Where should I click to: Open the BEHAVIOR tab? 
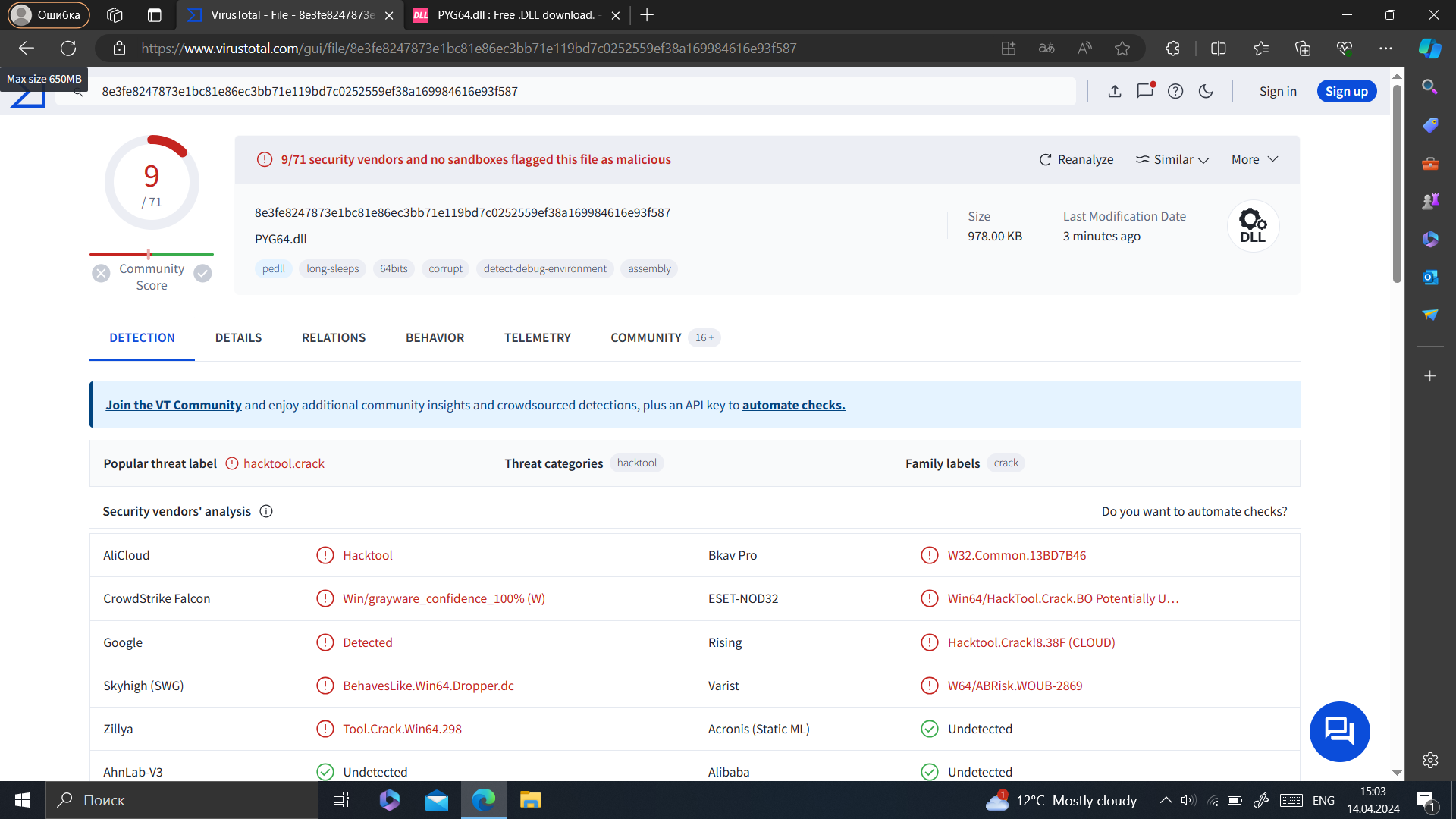pos(435,337)
